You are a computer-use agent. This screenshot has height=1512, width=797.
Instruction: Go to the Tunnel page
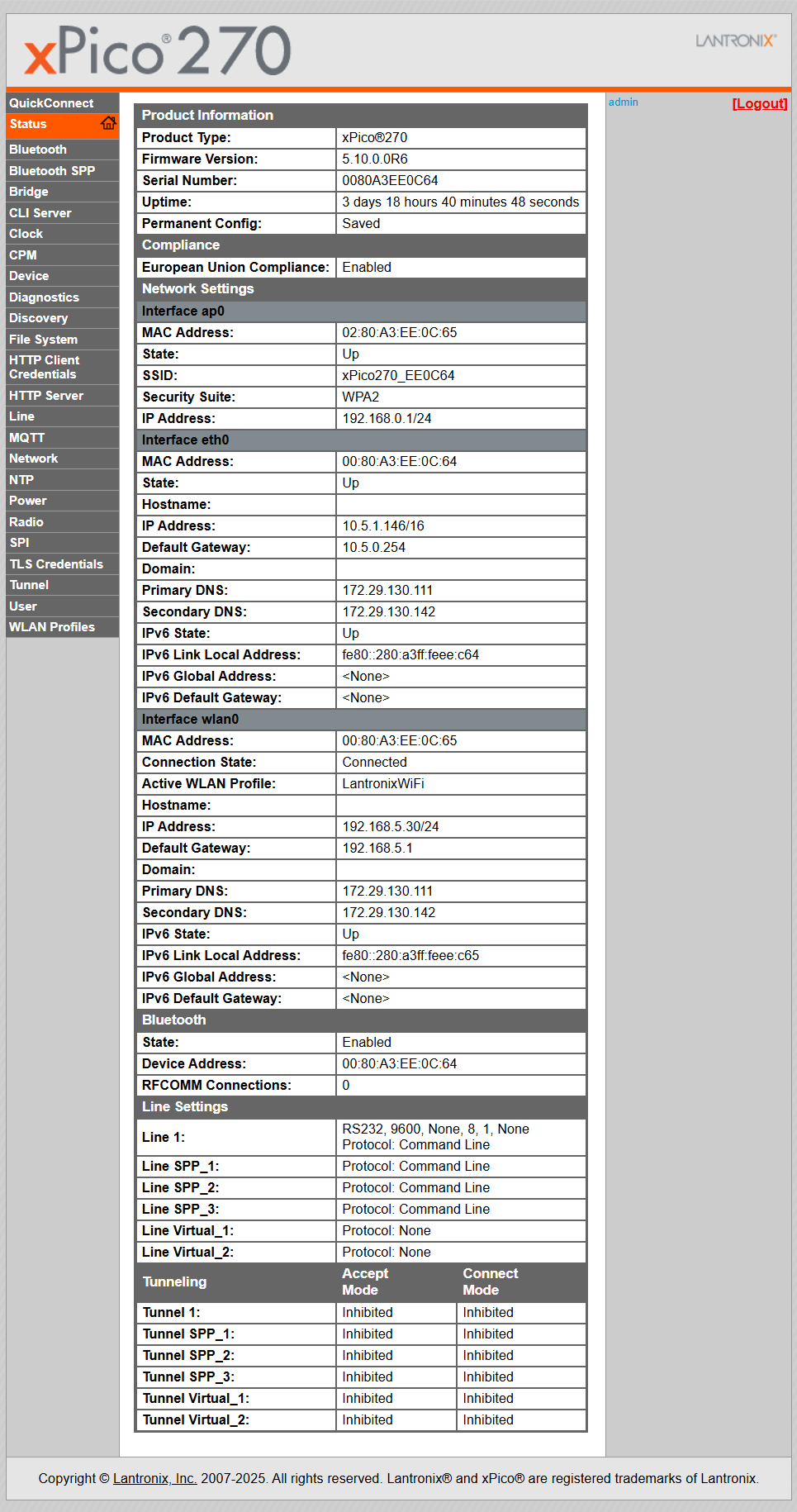click(63, 585)
